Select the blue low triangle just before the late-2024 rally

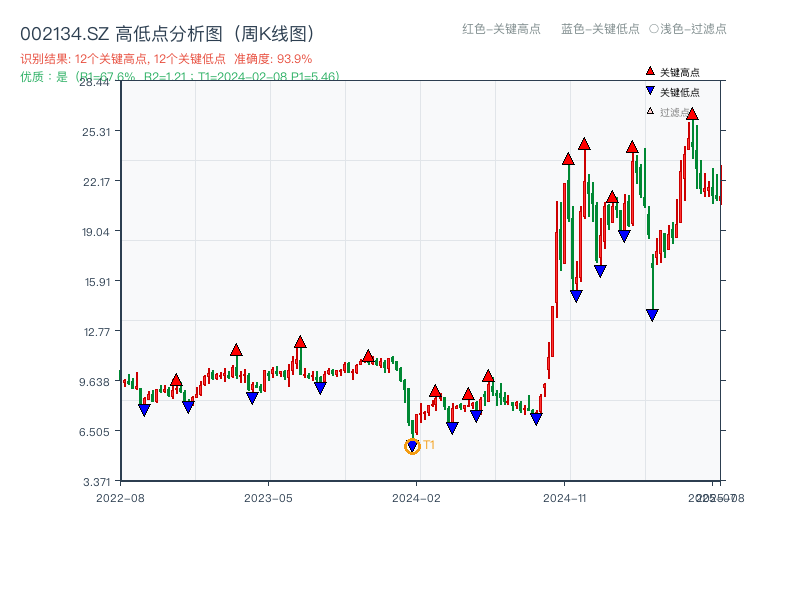coord(536,419)
